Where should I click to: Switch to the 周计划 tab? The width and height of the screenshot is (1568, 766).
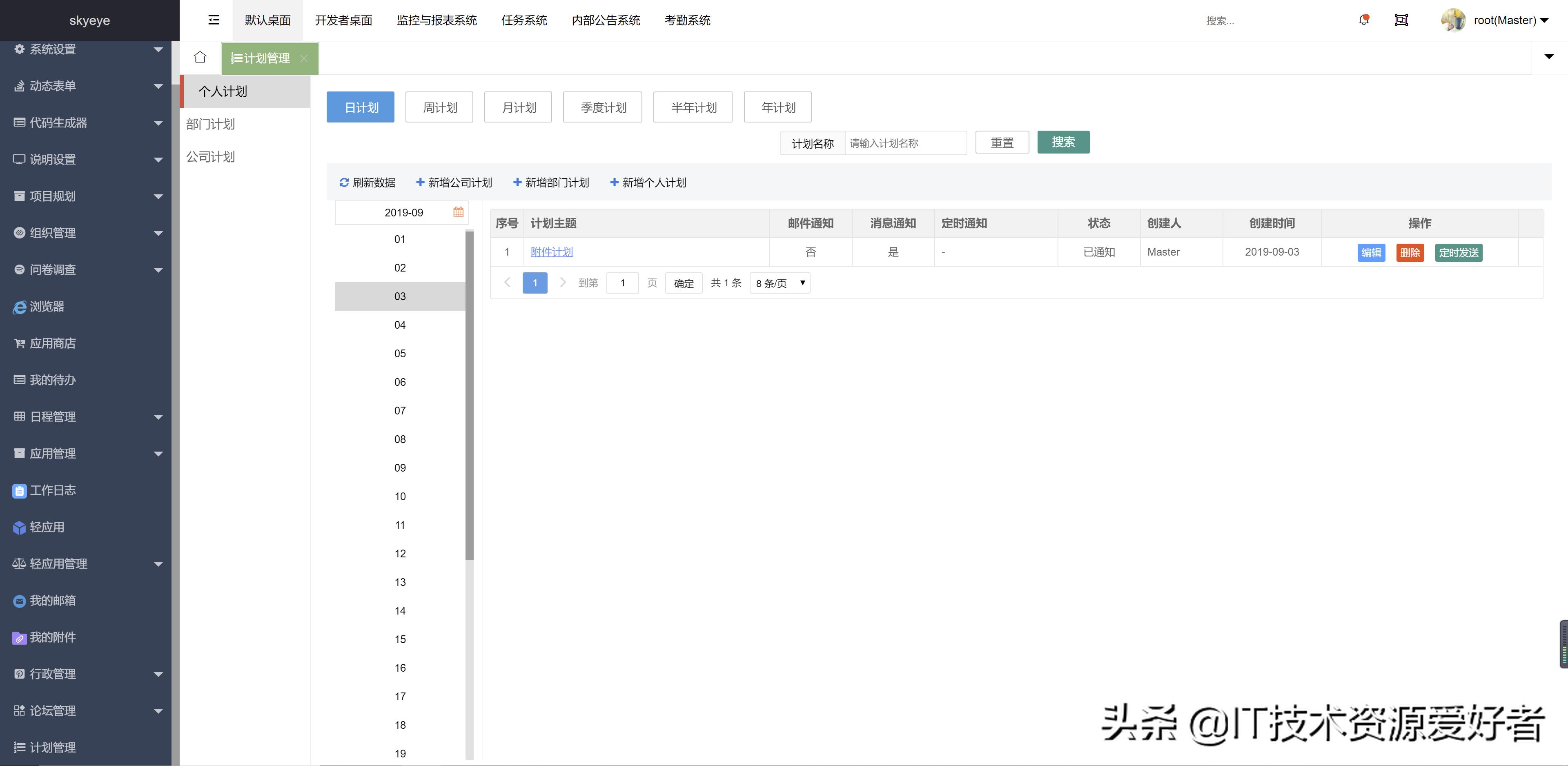[x=439, y=107]
